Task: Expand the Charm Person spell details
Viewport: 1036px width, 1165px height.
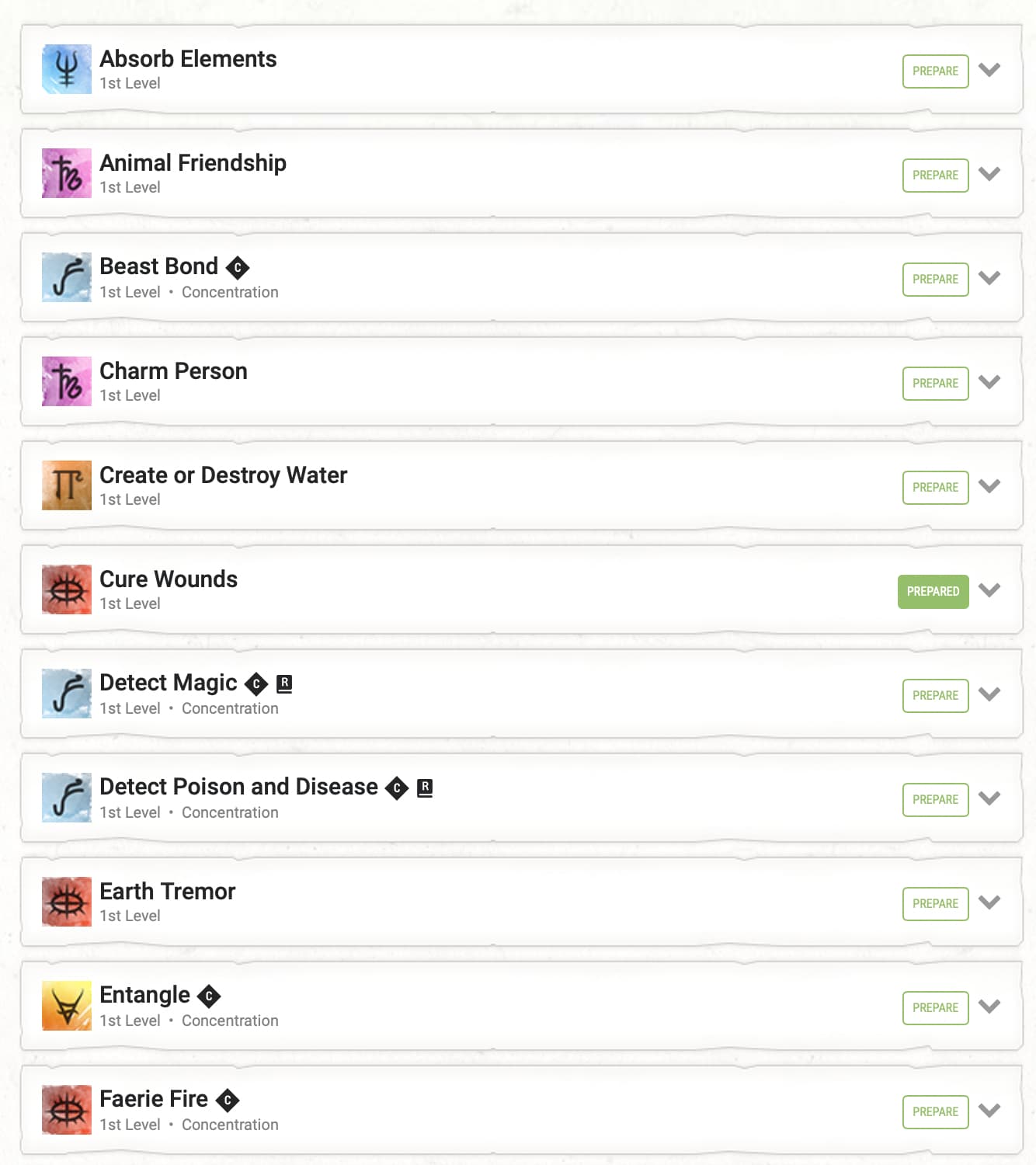Action: (x=989, y=381)
